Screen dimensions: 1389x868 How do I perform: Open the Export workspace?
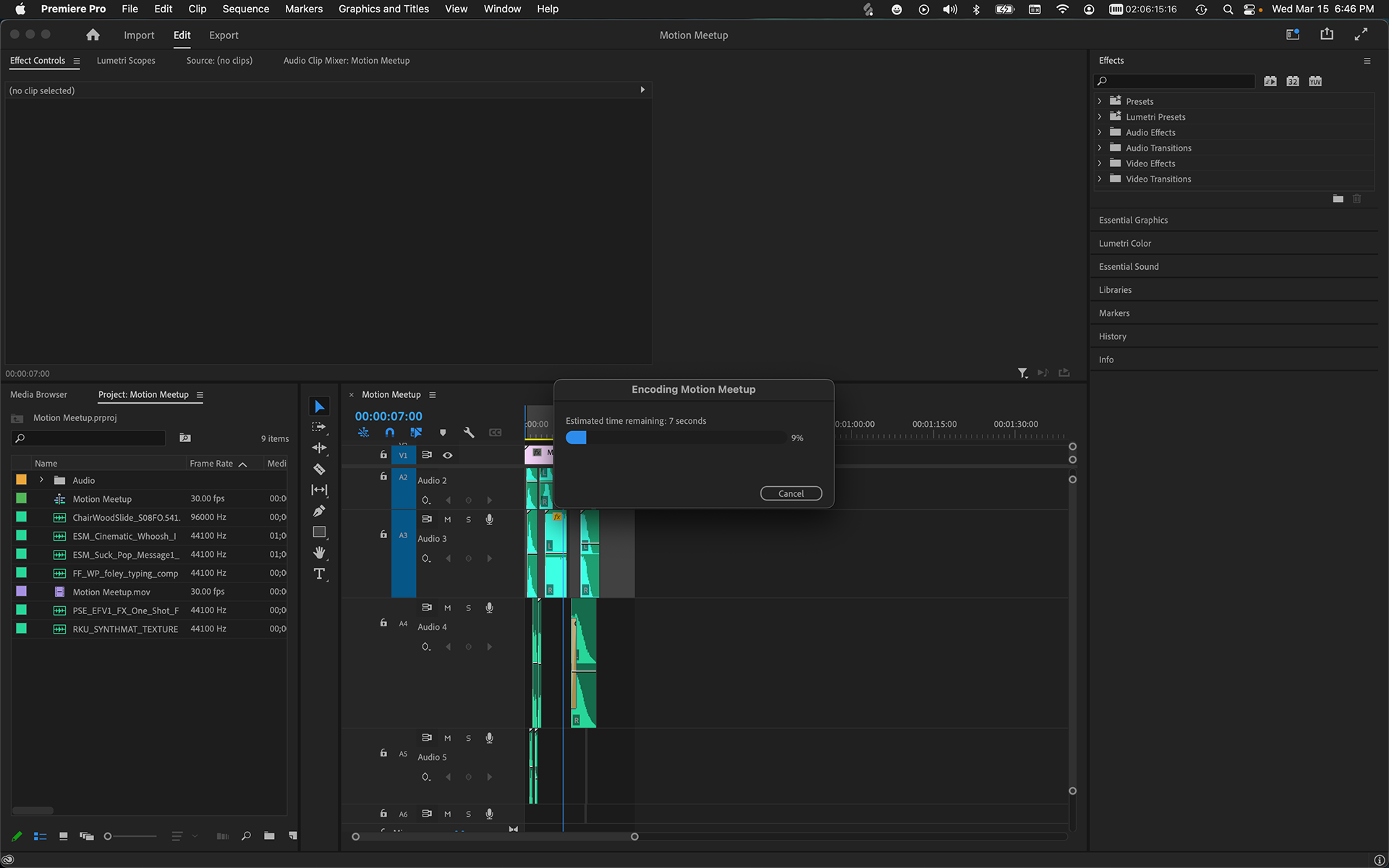[224, 35]
